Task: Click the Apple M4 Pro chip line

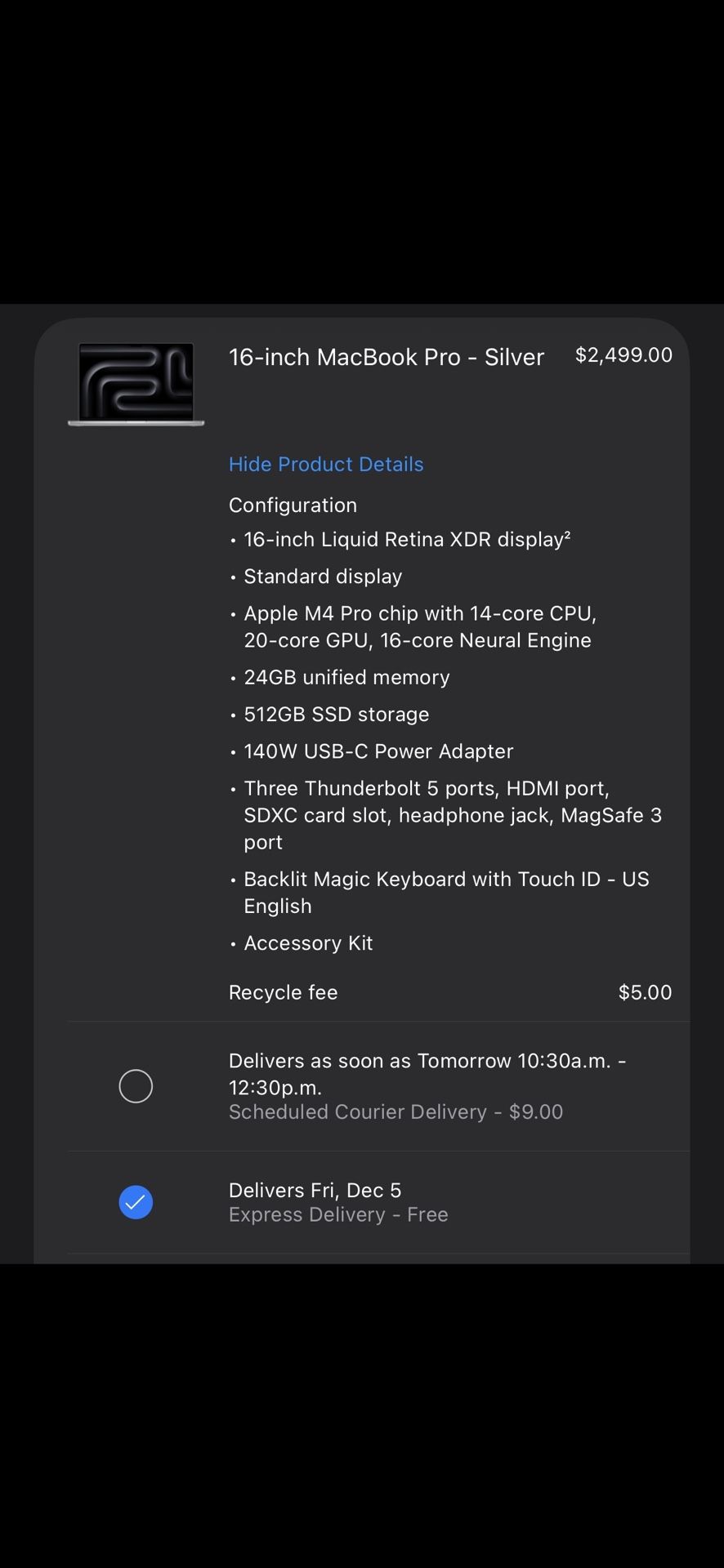Action: [420, 626]
